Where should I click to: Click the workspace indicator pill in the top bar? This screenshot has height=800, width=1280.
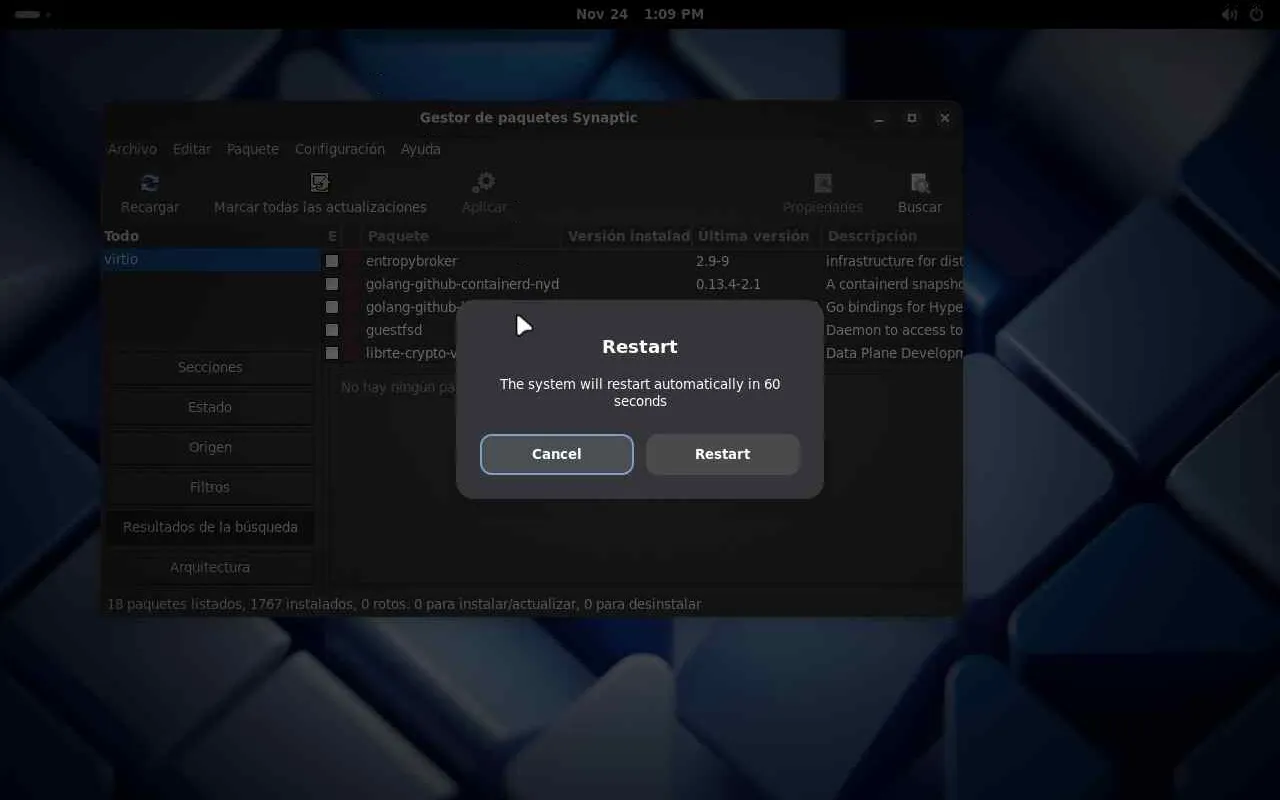[x=28, y=14]
